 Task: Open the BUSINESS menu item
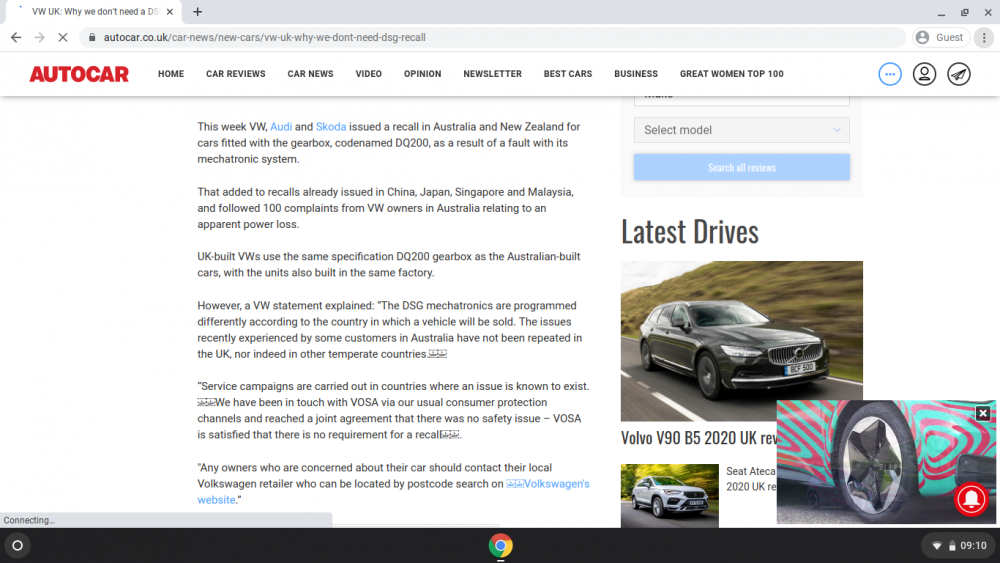pos(636,74)
